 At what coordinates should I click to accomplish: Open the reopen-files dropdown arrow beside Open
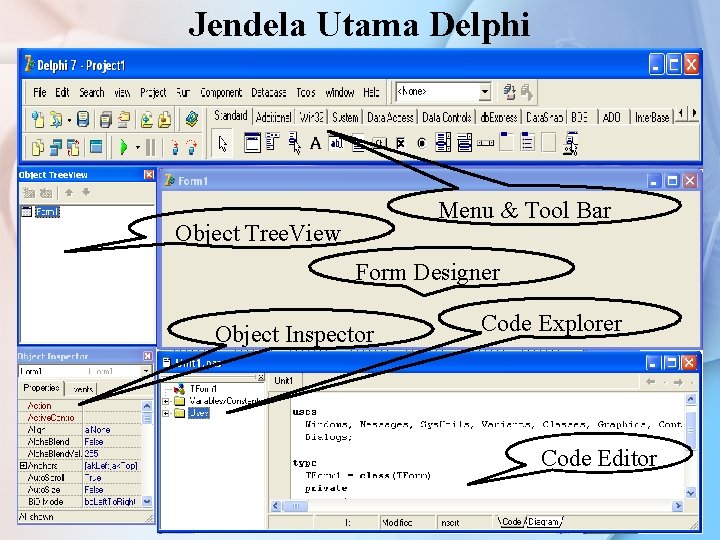69,120
